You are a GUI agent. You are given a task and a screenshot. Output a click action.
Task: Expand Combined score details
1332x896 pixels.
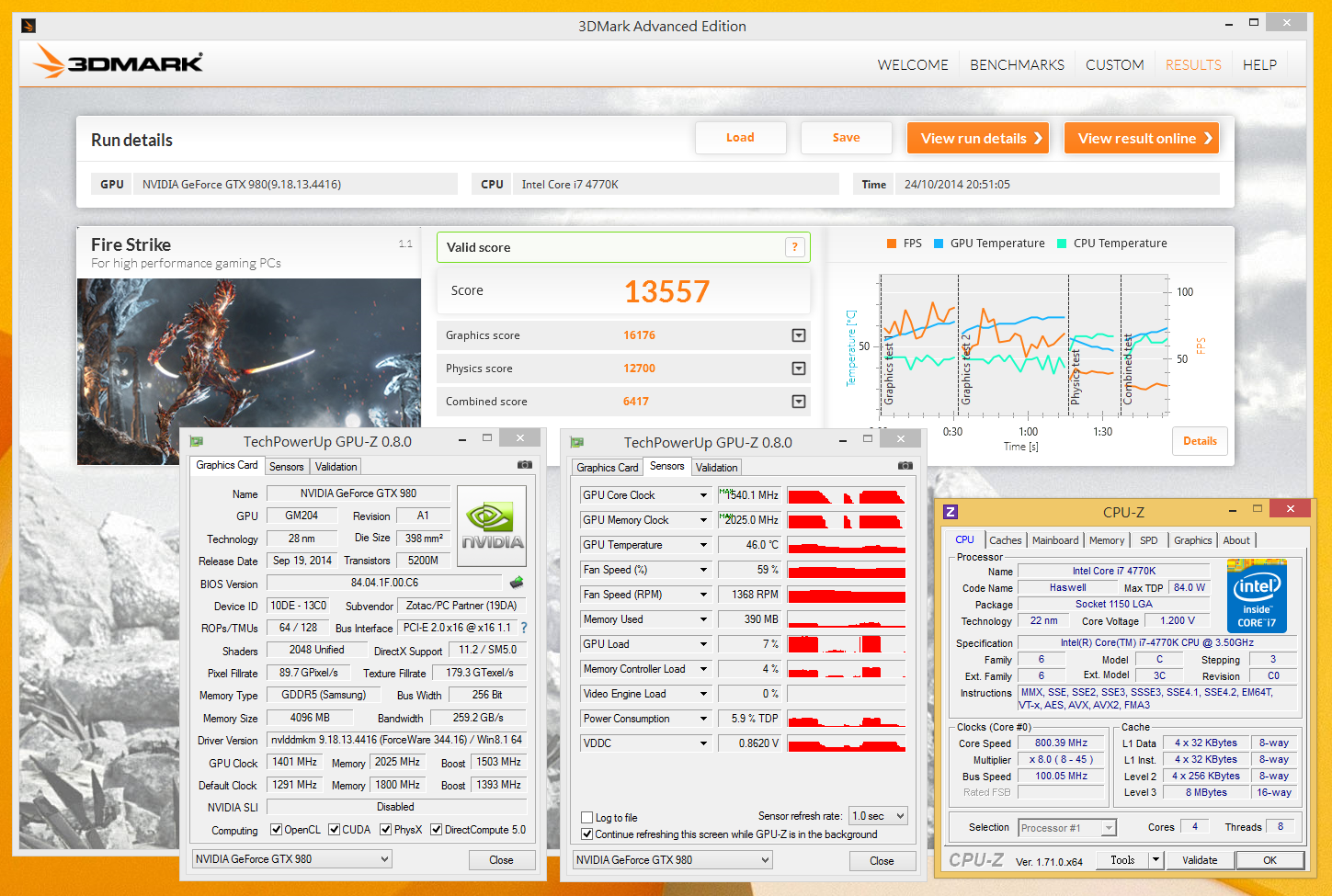click(799, 402)
